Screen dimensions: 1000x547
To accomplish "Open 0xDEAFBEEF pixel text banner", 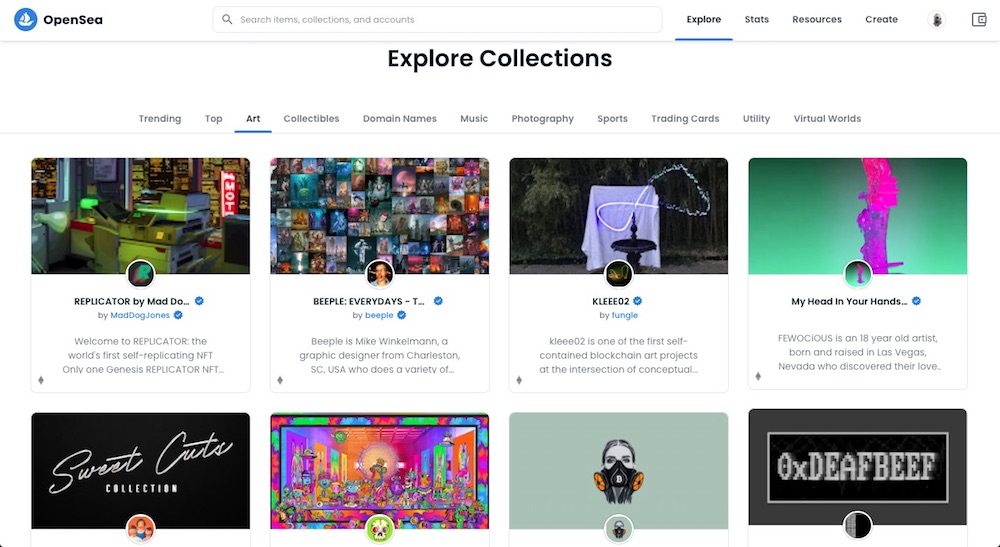I will 858,467.
